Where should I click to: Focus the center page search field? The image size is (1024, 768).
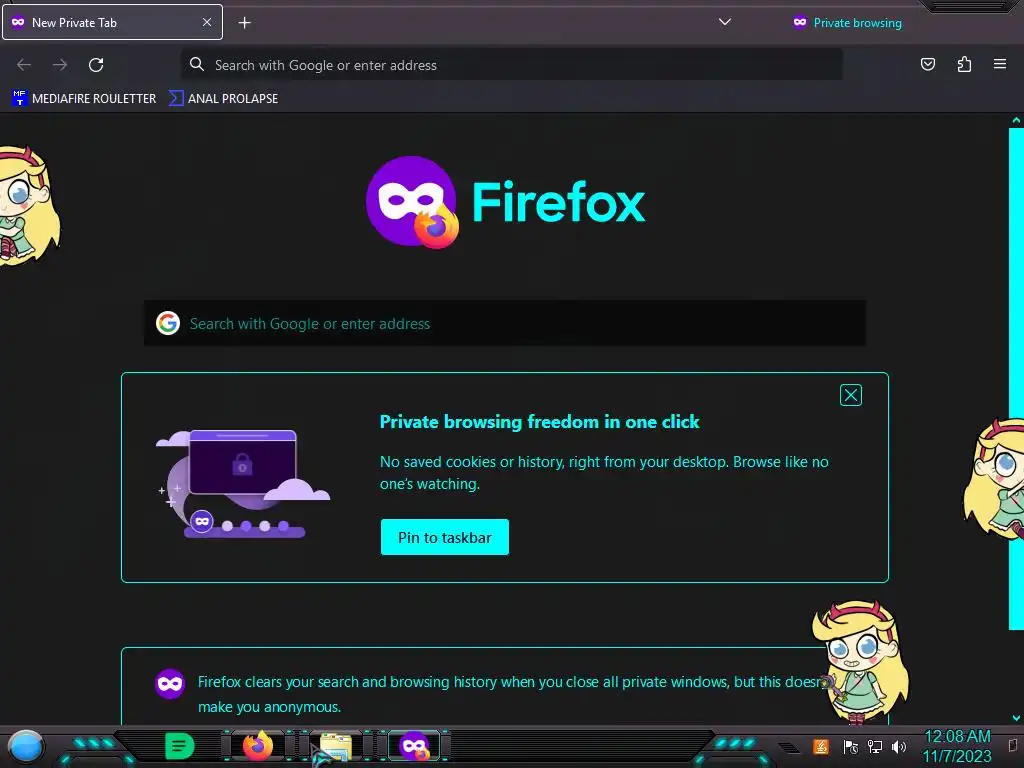click(x=505, y=323)
